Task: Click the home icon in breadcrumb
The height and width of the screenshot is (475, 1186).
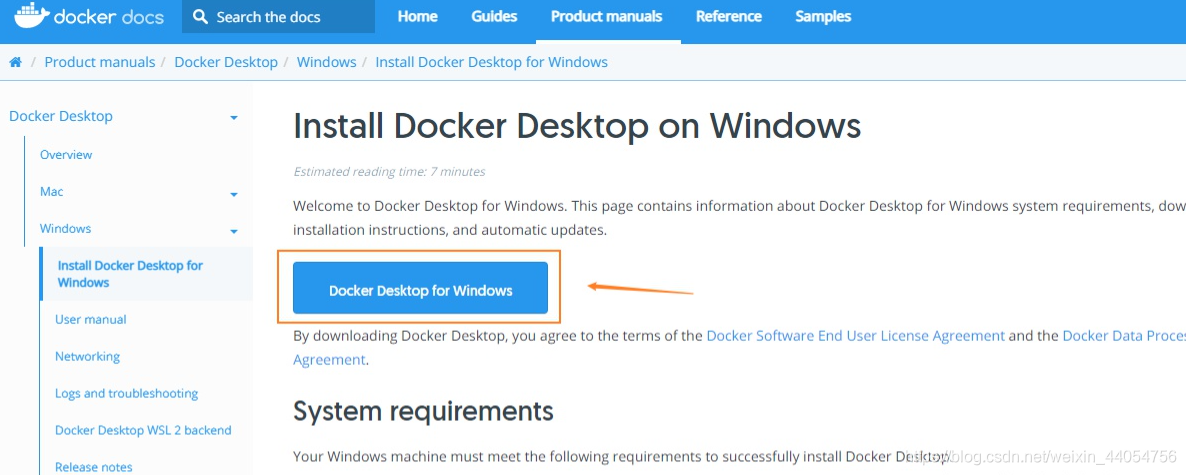Action: click(x=15, y=62)
